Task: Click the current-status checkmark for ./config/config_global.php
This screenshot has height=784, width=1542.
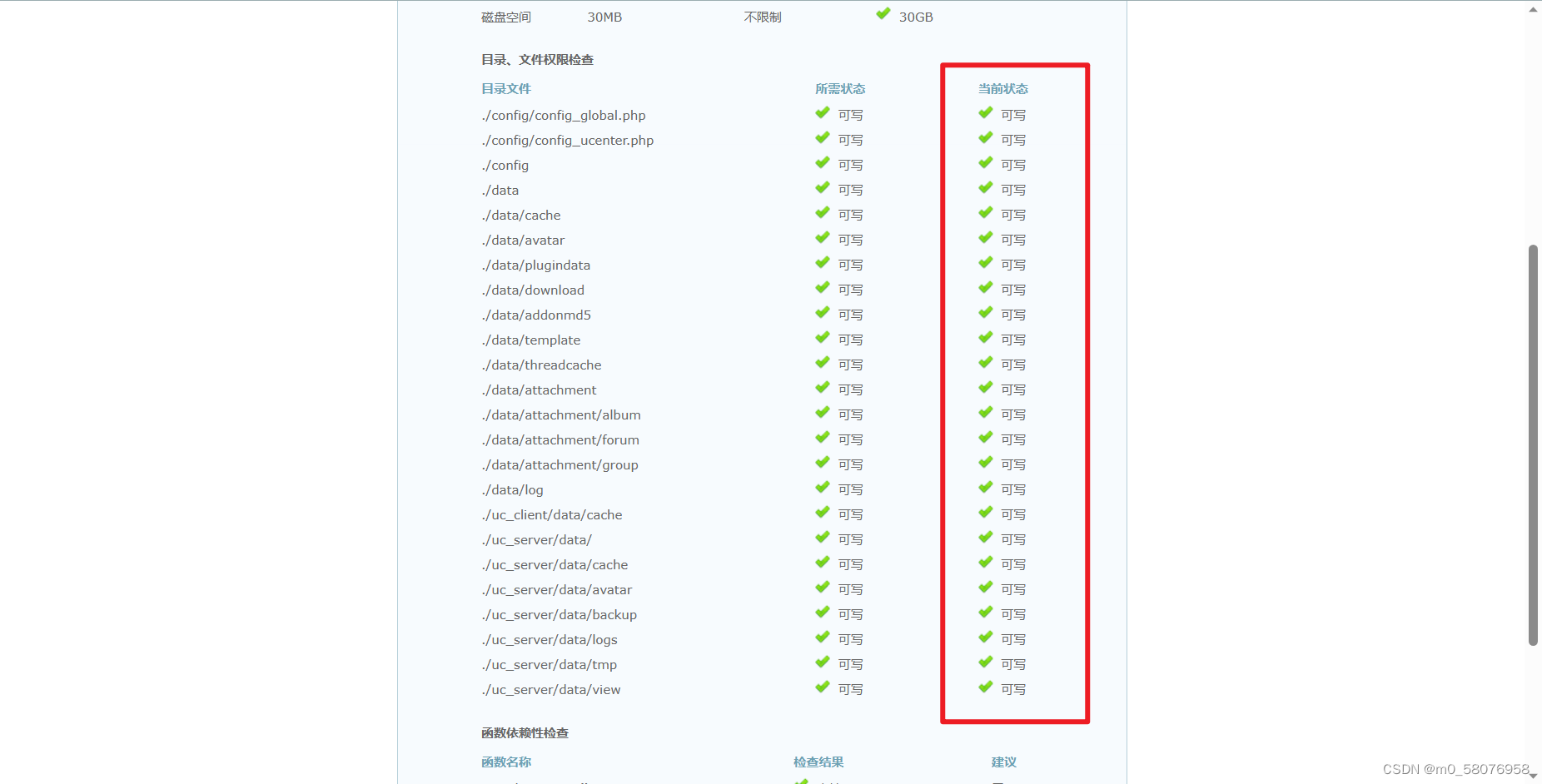Action: tap(986, 112)
